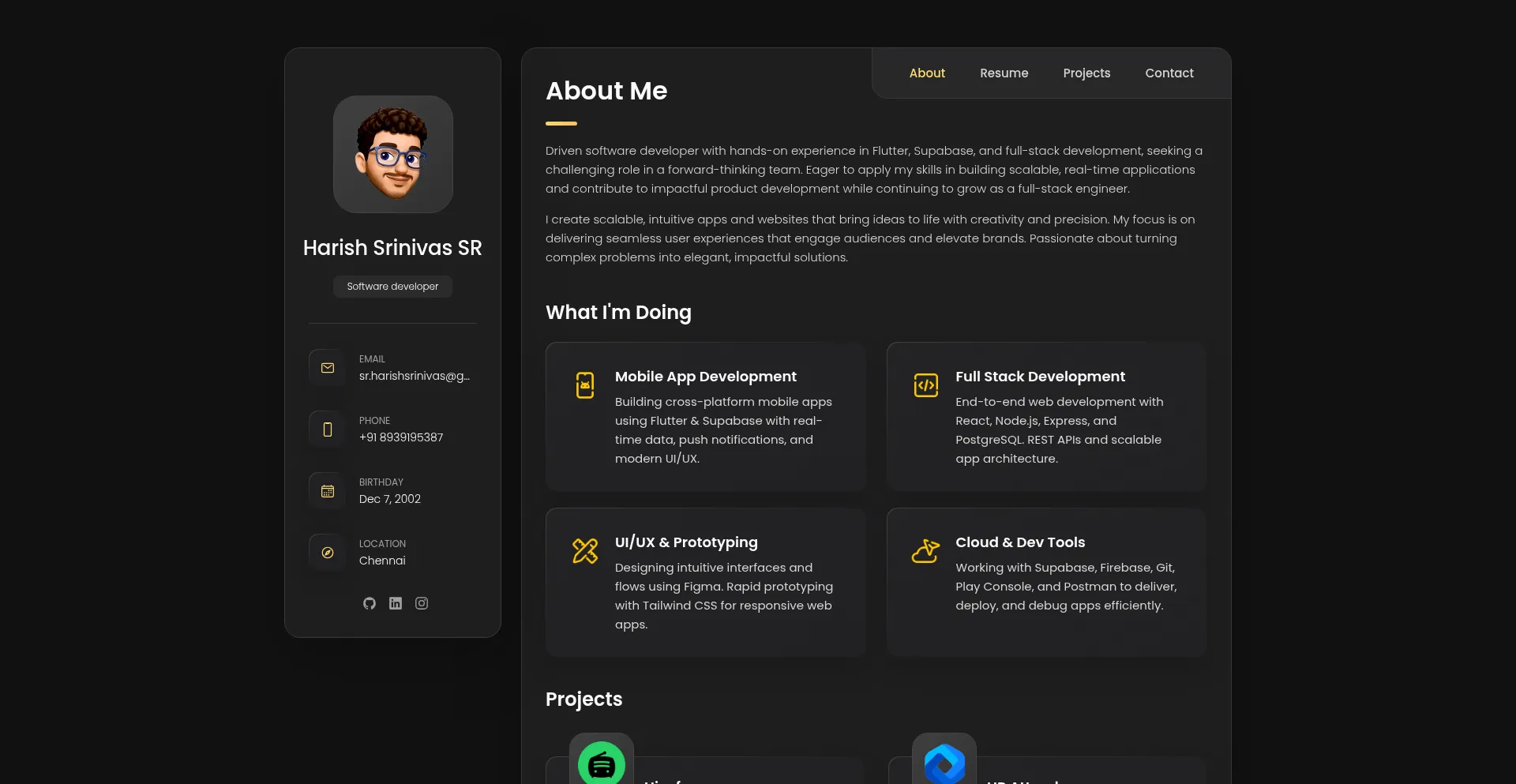Switch to the Contact tab
This screenshot has width=1516, height=784.
click(x=1169, y=73)
